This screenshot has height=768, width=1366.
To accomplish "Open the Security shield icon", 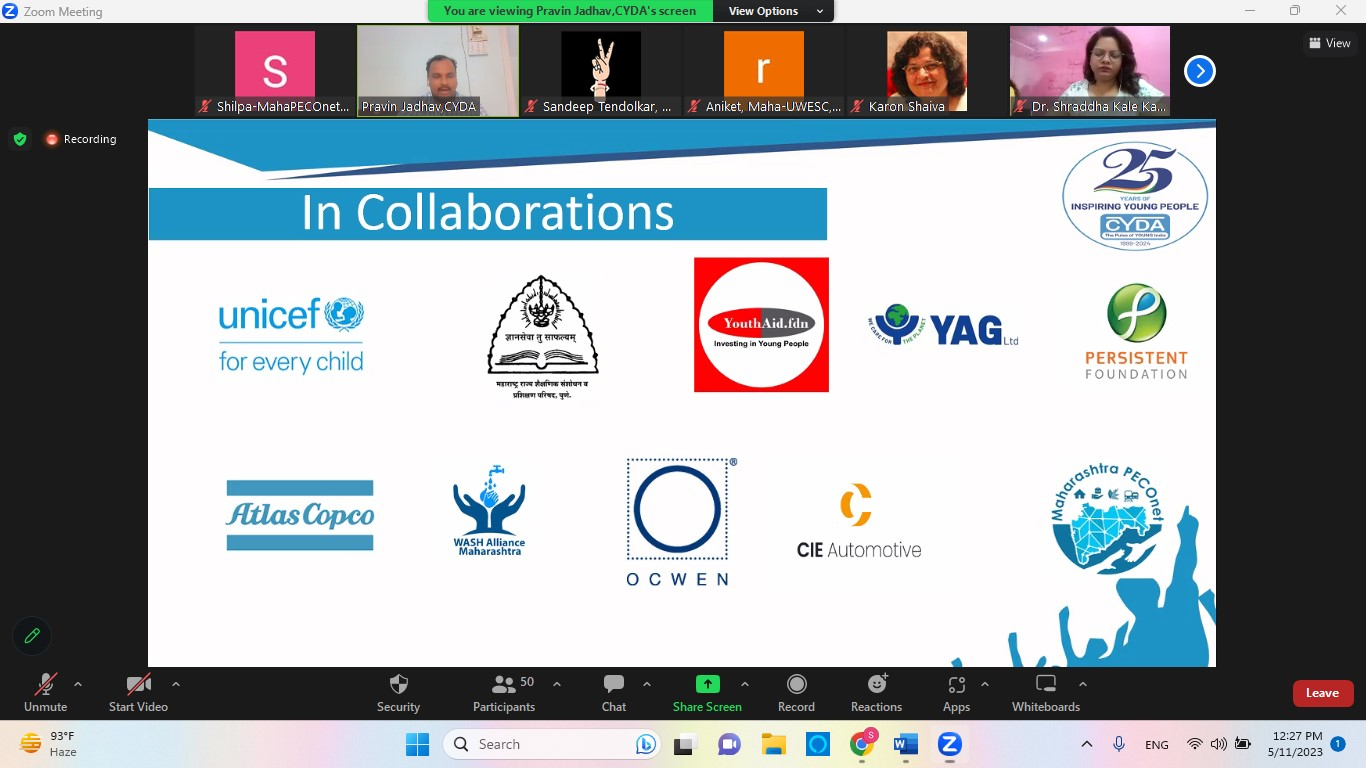I will pos(398,685).
